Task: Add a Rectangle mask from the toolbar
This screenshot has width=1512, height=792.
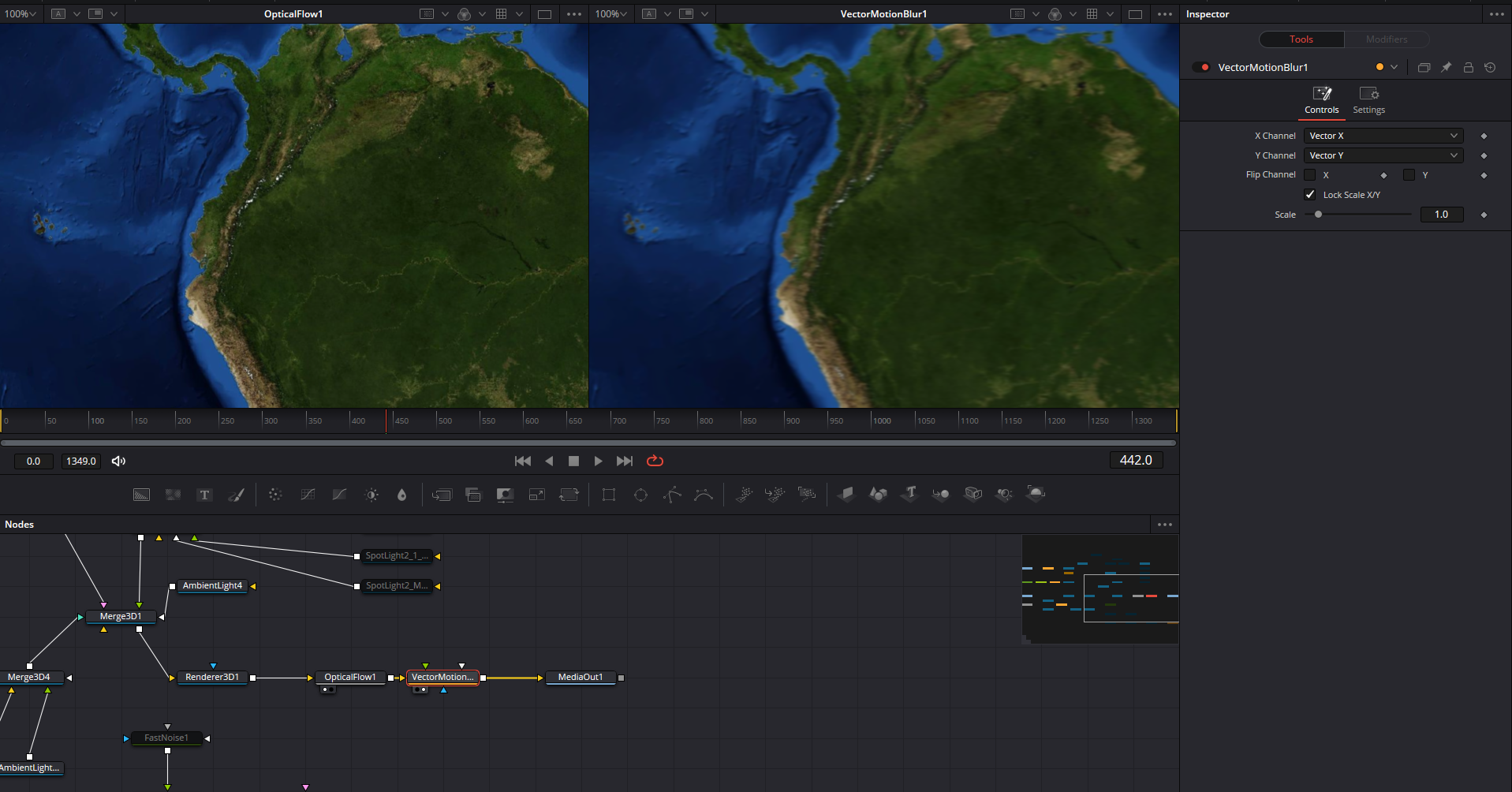Action: click(609, 495)
